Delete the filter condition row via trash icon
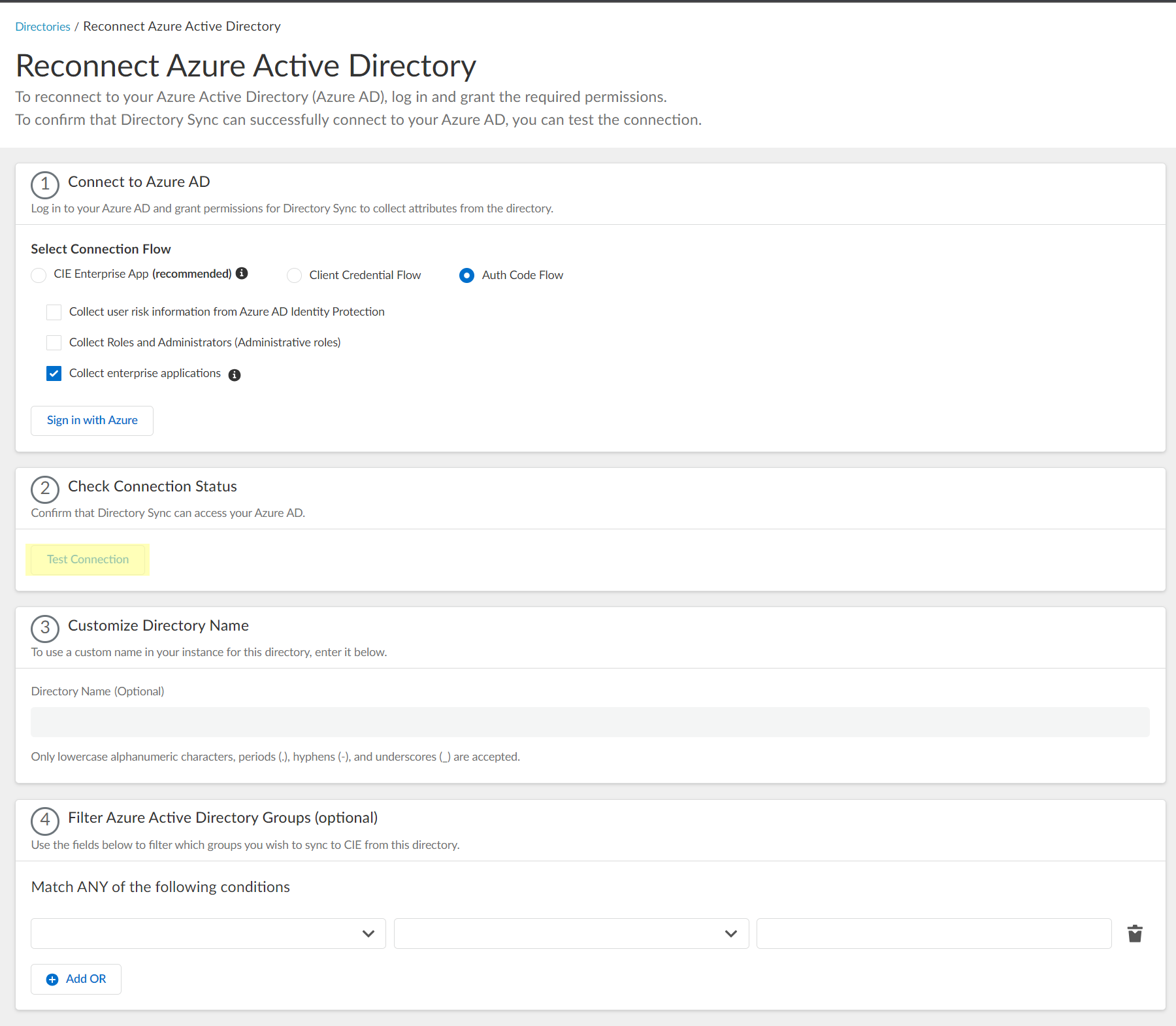 (1135, 933)
